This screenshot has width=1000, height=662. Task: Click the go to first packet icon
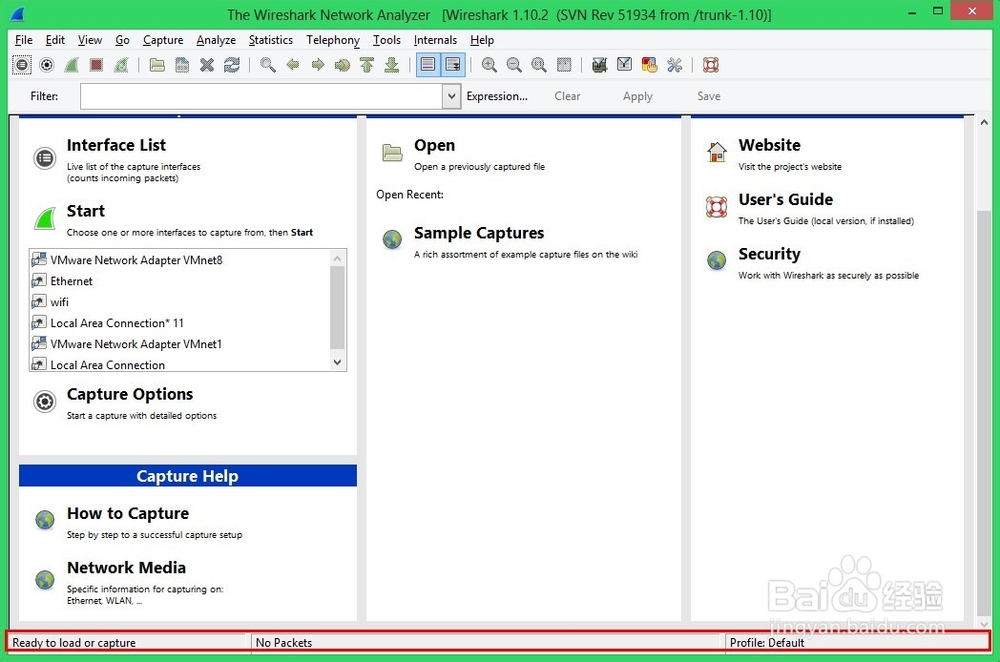(x=367, y=64)
